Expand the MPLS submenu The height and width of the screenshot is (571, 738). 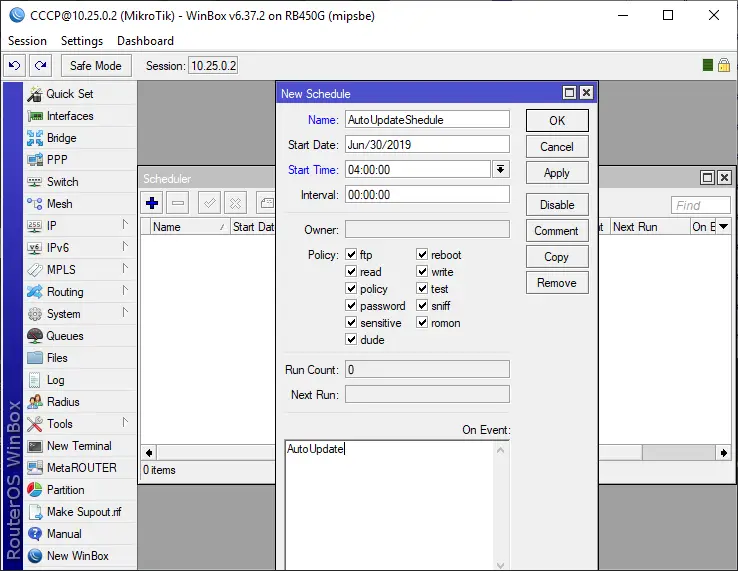pos(125,269)
